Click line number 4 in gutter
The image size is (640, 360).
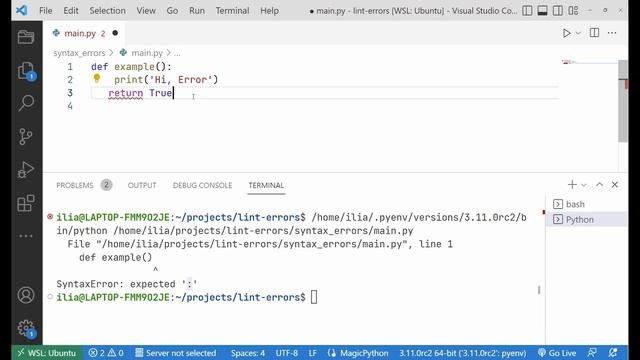click(70, 106)
